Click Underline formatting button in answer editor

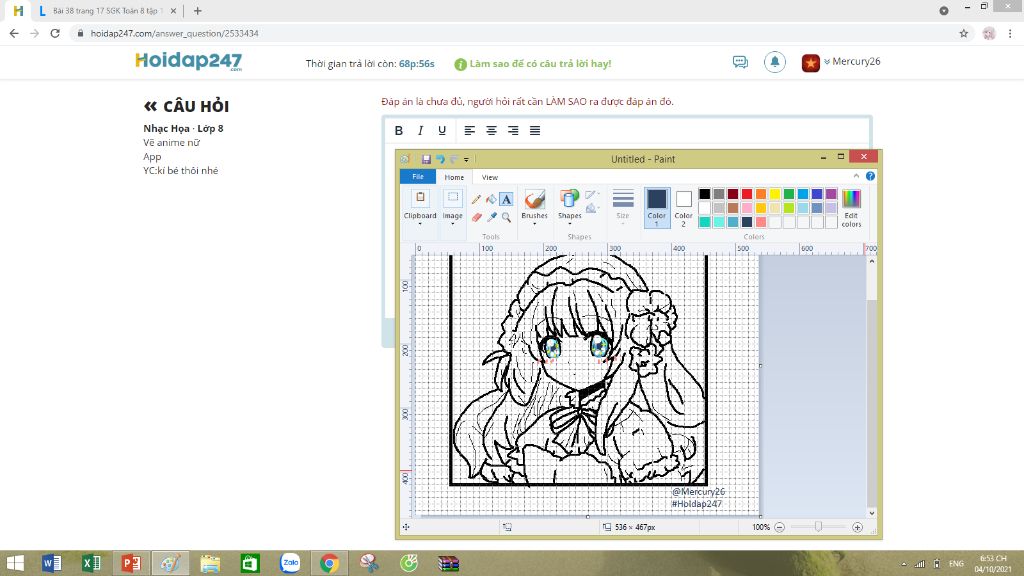(x=442, y=131)
